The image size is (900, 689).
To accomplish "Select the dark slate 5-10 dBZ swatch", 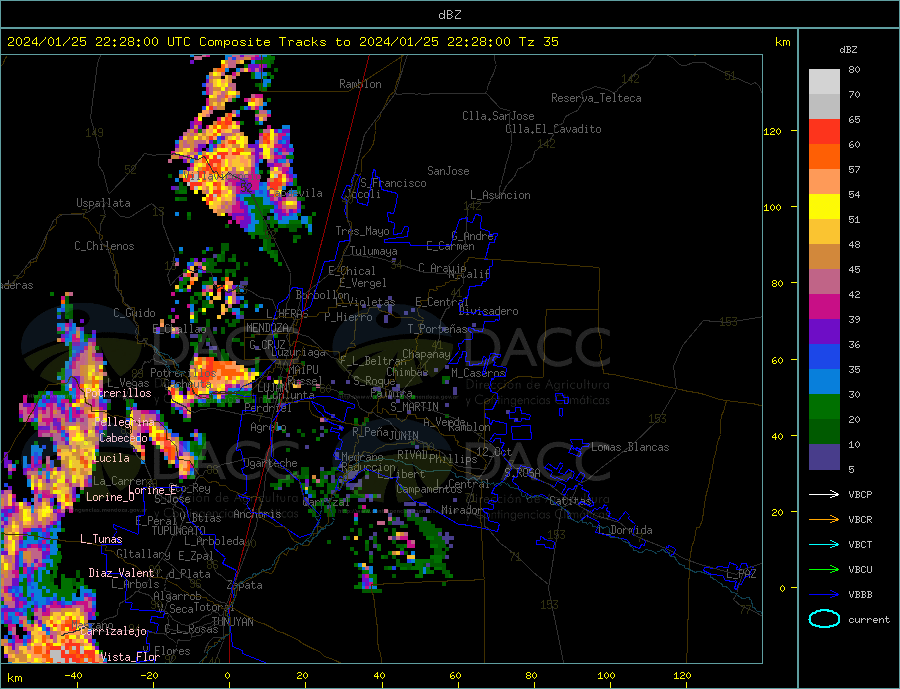I will point(824,457).
